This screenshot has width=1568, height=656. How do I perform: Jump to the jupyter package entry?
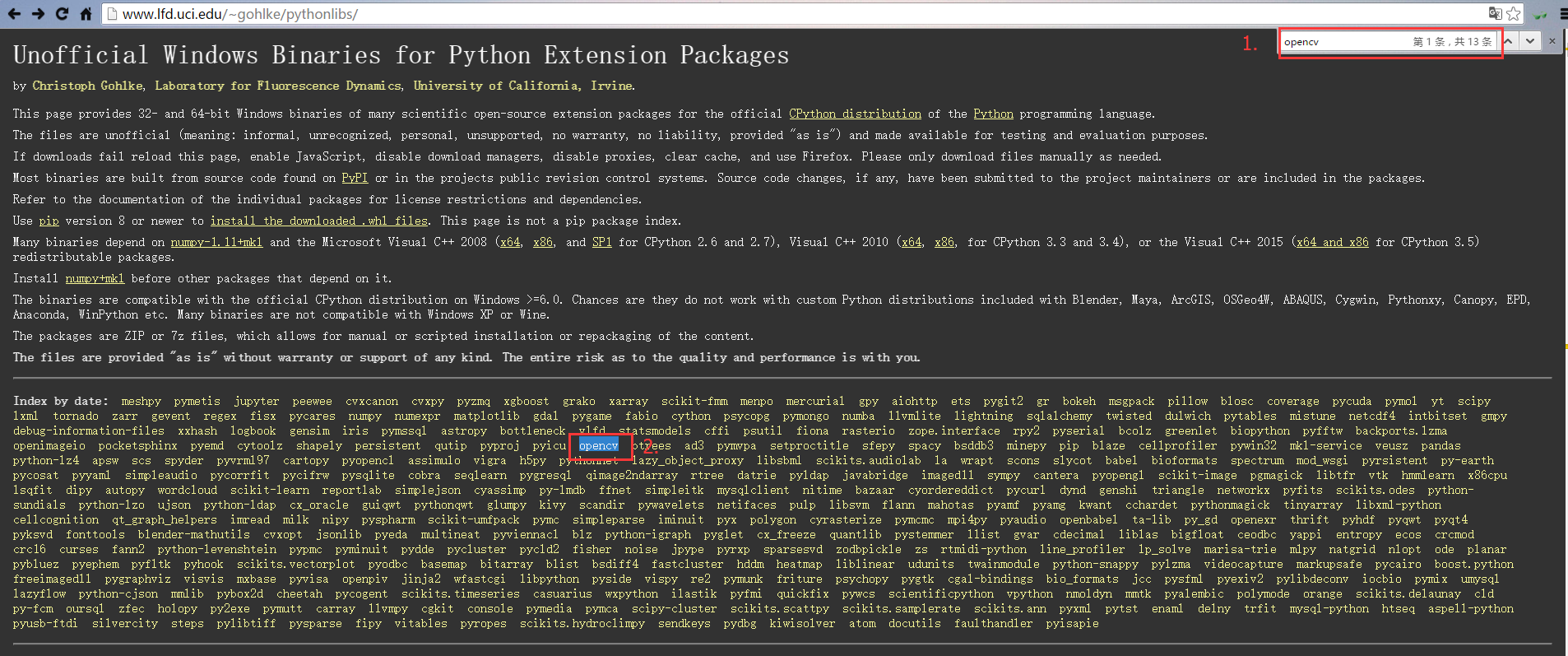point(257,401)
